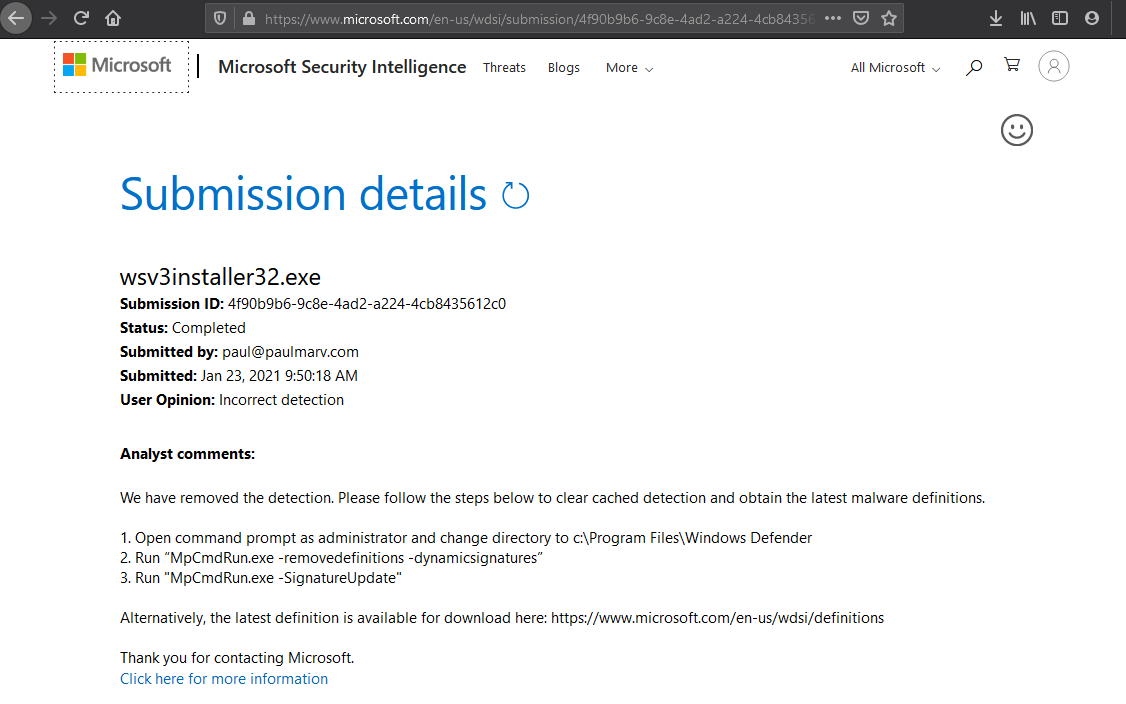
Task: Expand the All Microsoft menu
Action: pos(895,68)
